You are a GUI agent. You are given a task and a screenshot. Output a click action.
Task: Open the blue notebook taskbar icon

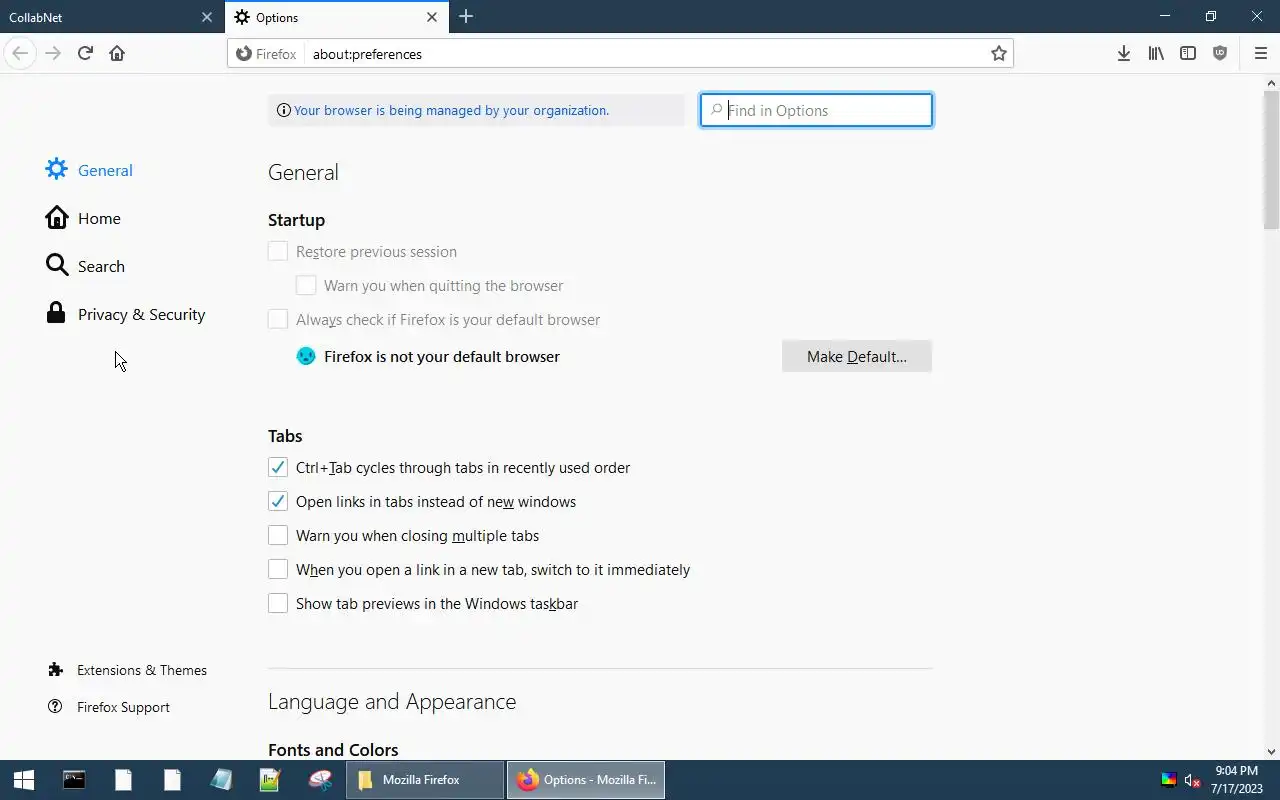pyautogui.click(x=221, y=780)
